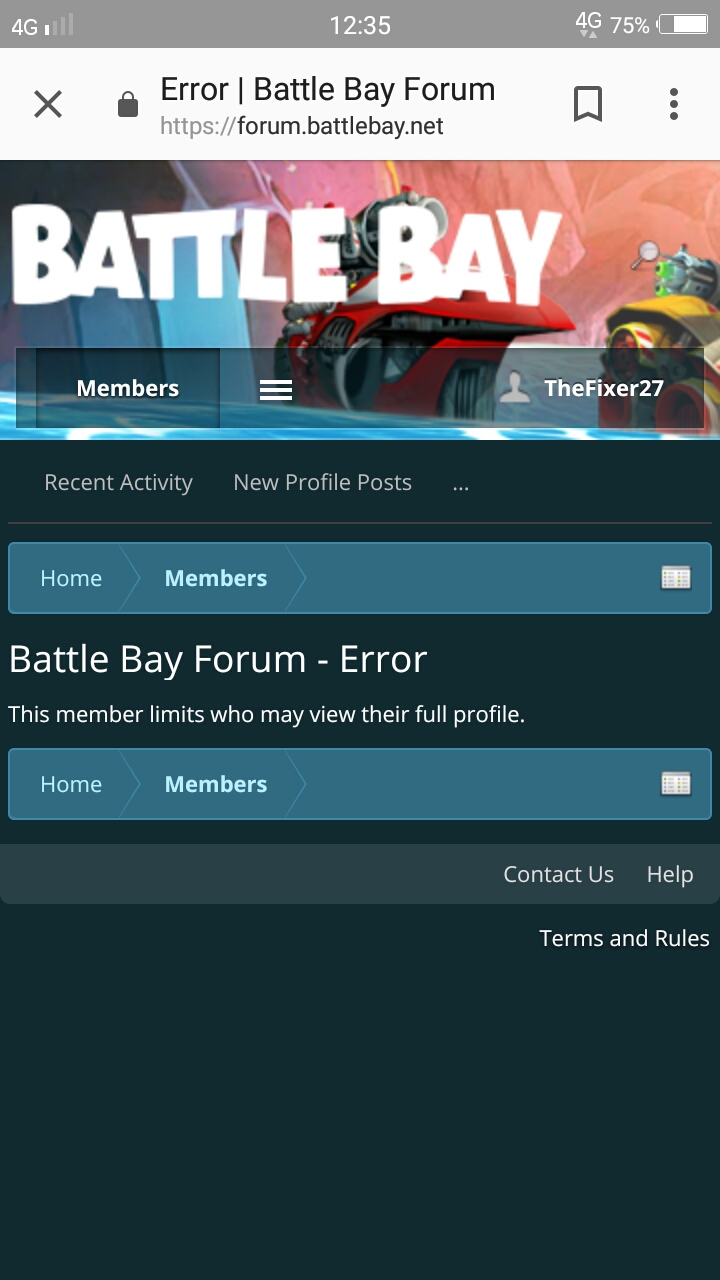This screenshot has width=720, height=1280.
Task: Open the browser three-dot overflow menu
Action: 674,104
